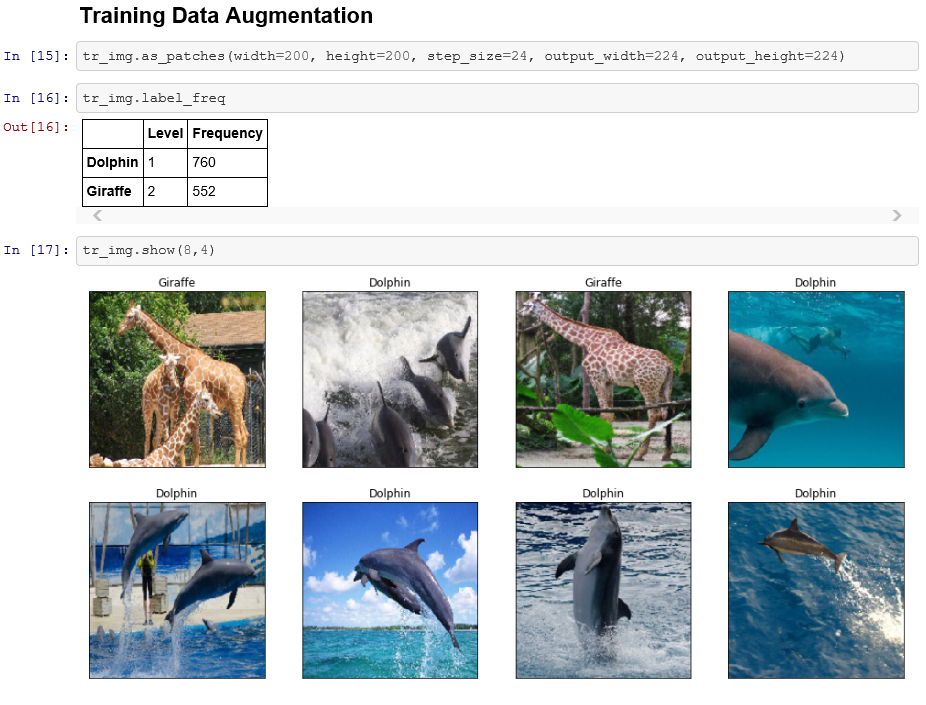Click the Level value 2 cell
This screenshot has height=705, width=926.
[165, 191]
